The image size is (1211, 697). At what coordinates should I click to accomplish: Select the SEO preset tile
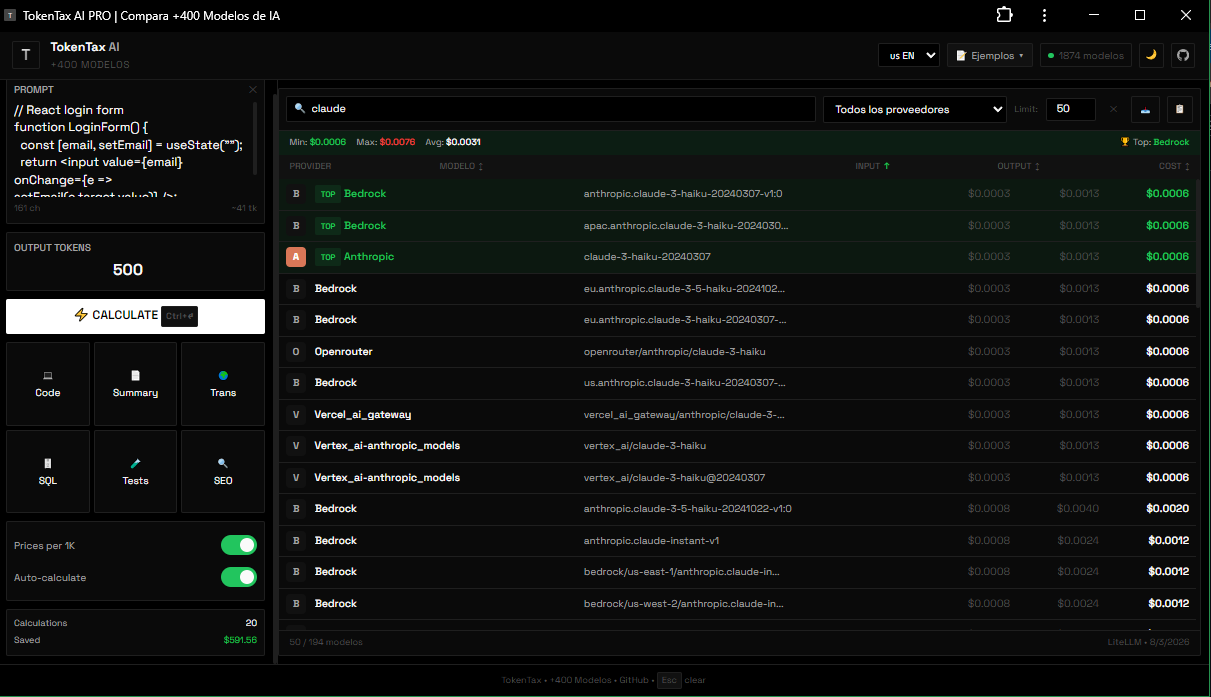pos(223,472)
